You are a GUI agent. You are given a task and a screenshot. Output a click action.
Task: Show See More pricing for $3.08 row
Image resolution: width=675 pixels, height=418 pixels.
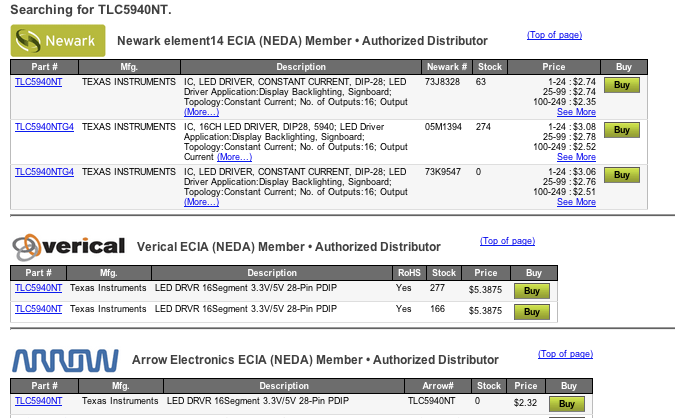tap(576, 157)
